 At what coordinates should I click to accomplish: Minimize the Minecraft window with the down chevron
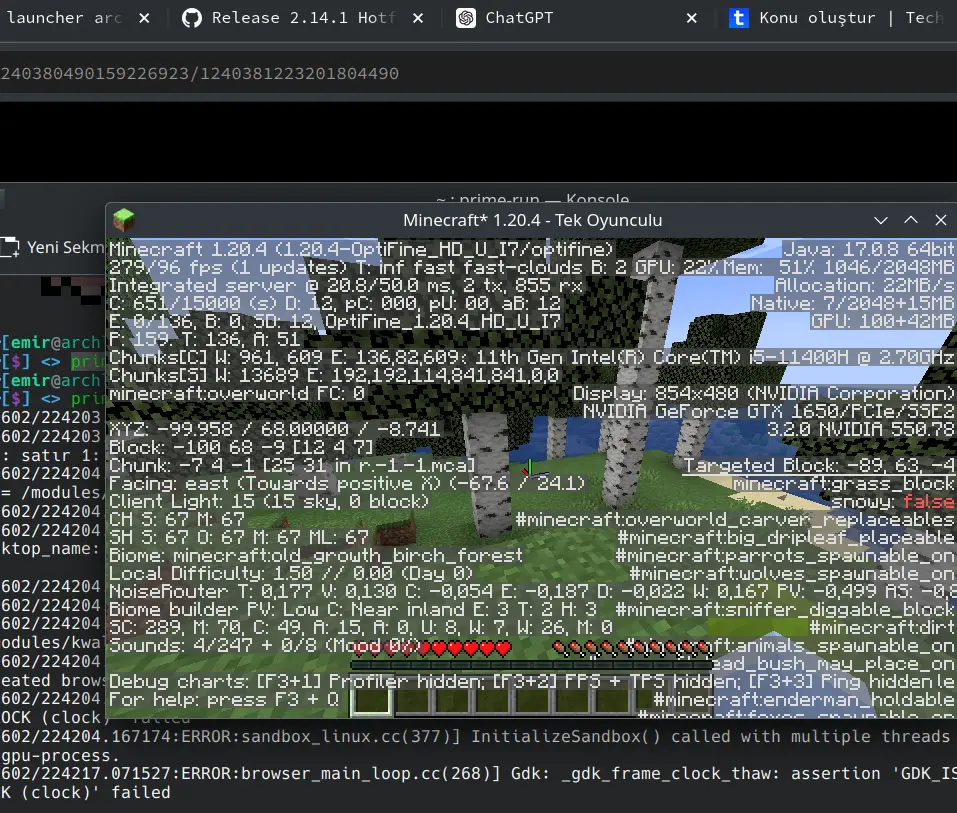coord(881,220)
